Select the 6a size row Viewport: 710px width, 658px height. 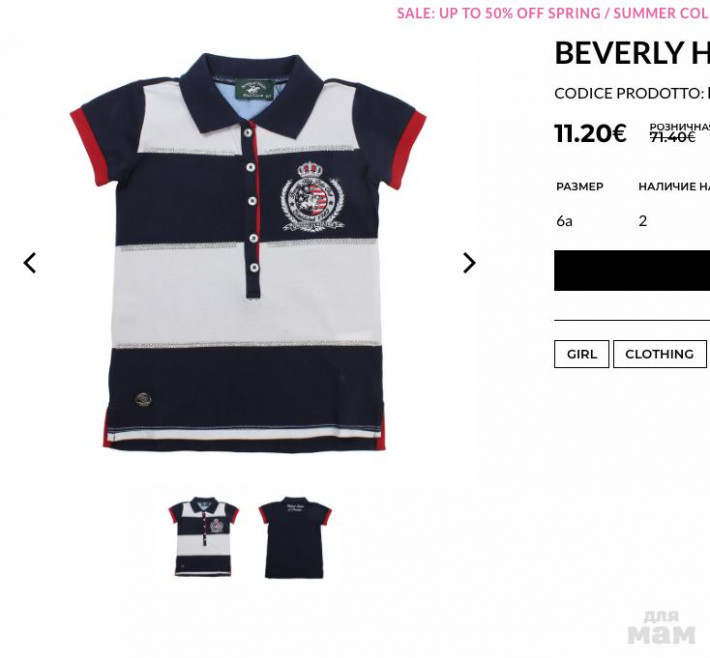[632, 221]
